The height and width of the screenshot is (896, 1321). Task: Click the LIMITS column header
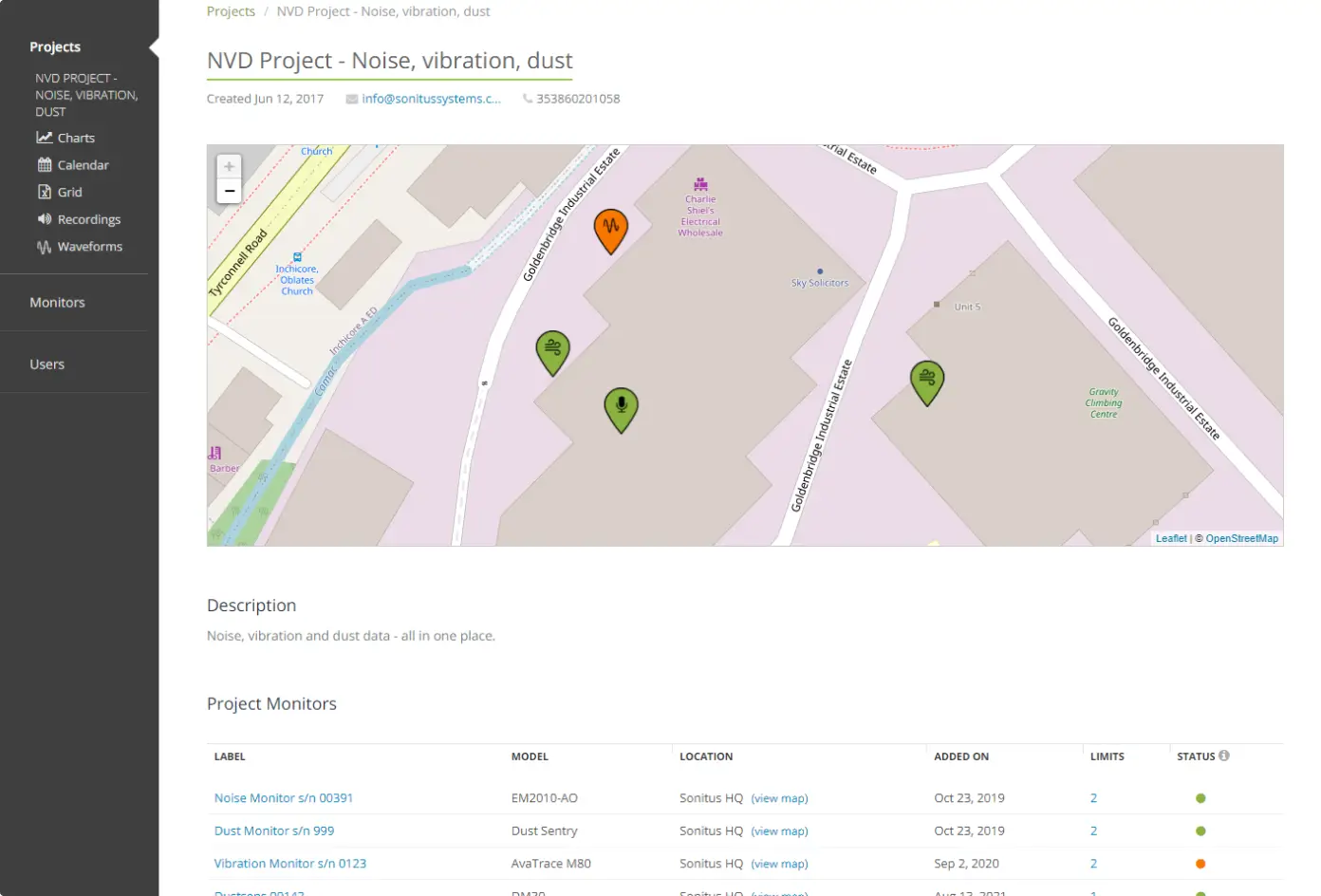[x=1107, y=756]
